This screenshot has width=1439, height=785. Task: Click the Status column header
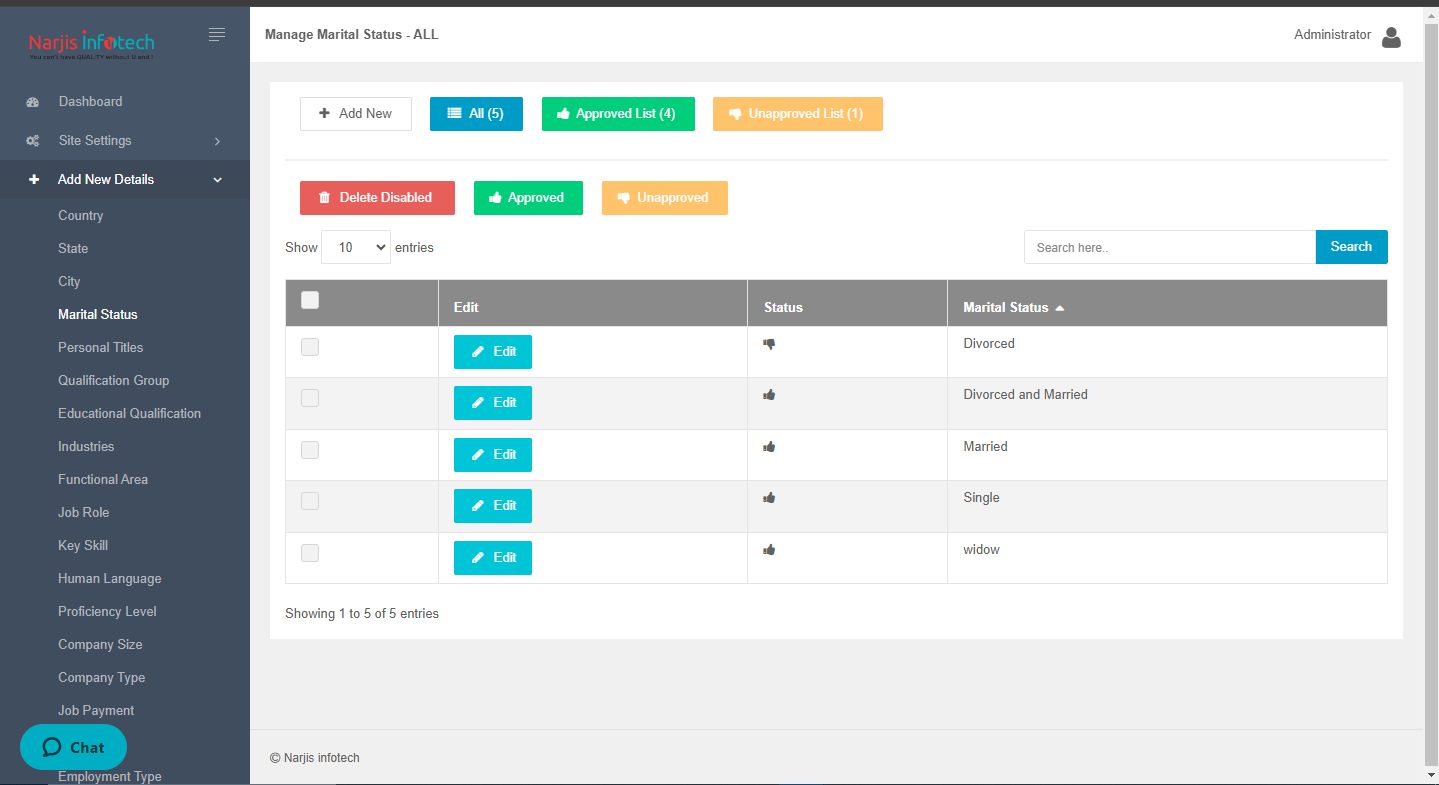(x=847, y=303)
